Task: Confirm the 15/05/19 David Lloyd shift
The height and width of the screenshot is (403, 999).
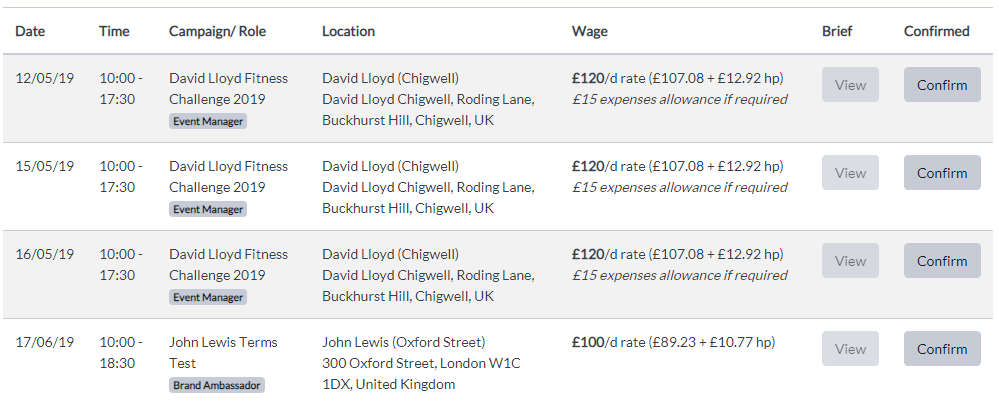Action: tap(942, 173)
